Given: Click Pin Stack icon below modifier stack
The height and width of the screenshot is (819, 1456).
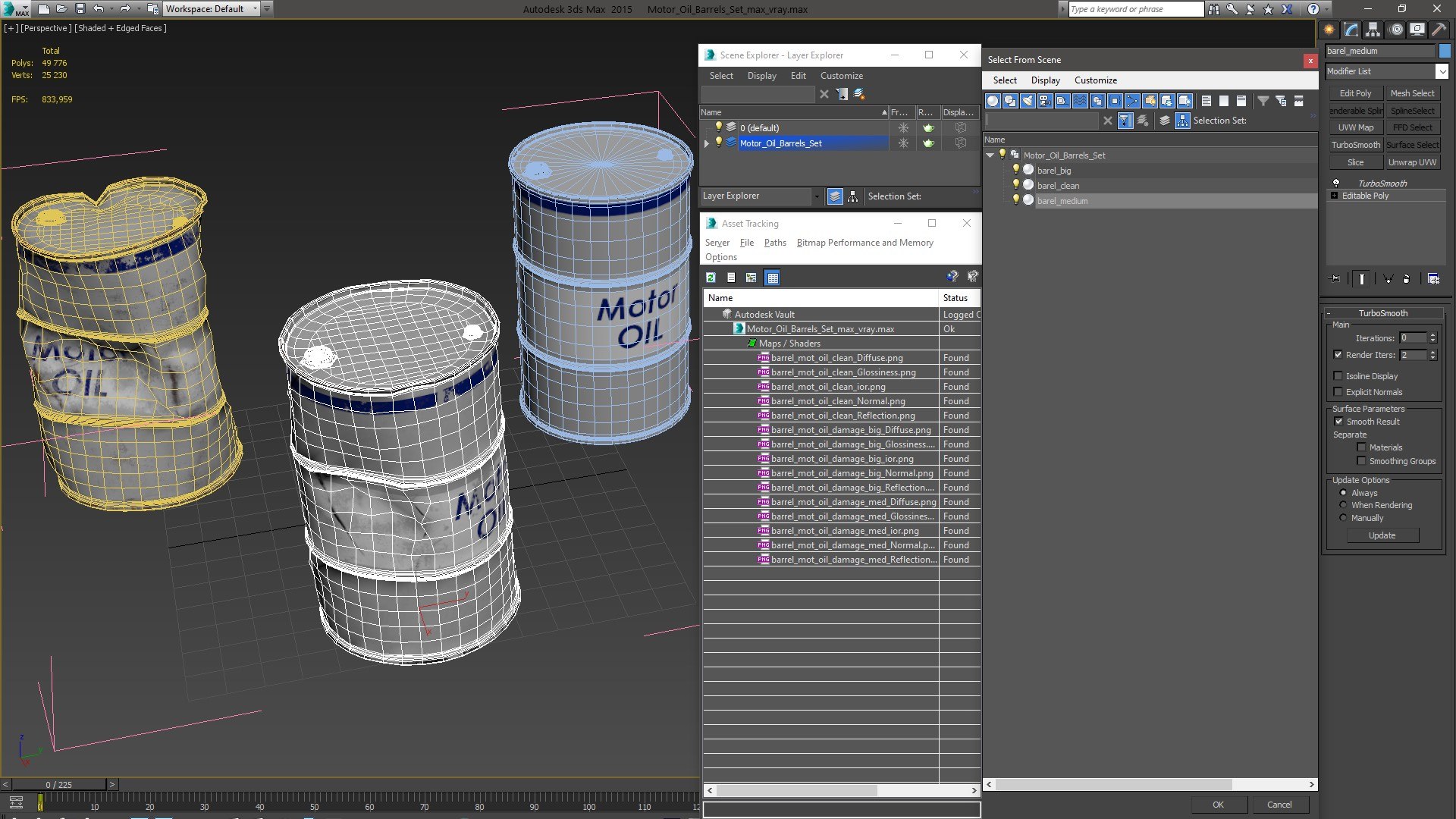Looking at the screenshot, I should (x=1335, y=279).
